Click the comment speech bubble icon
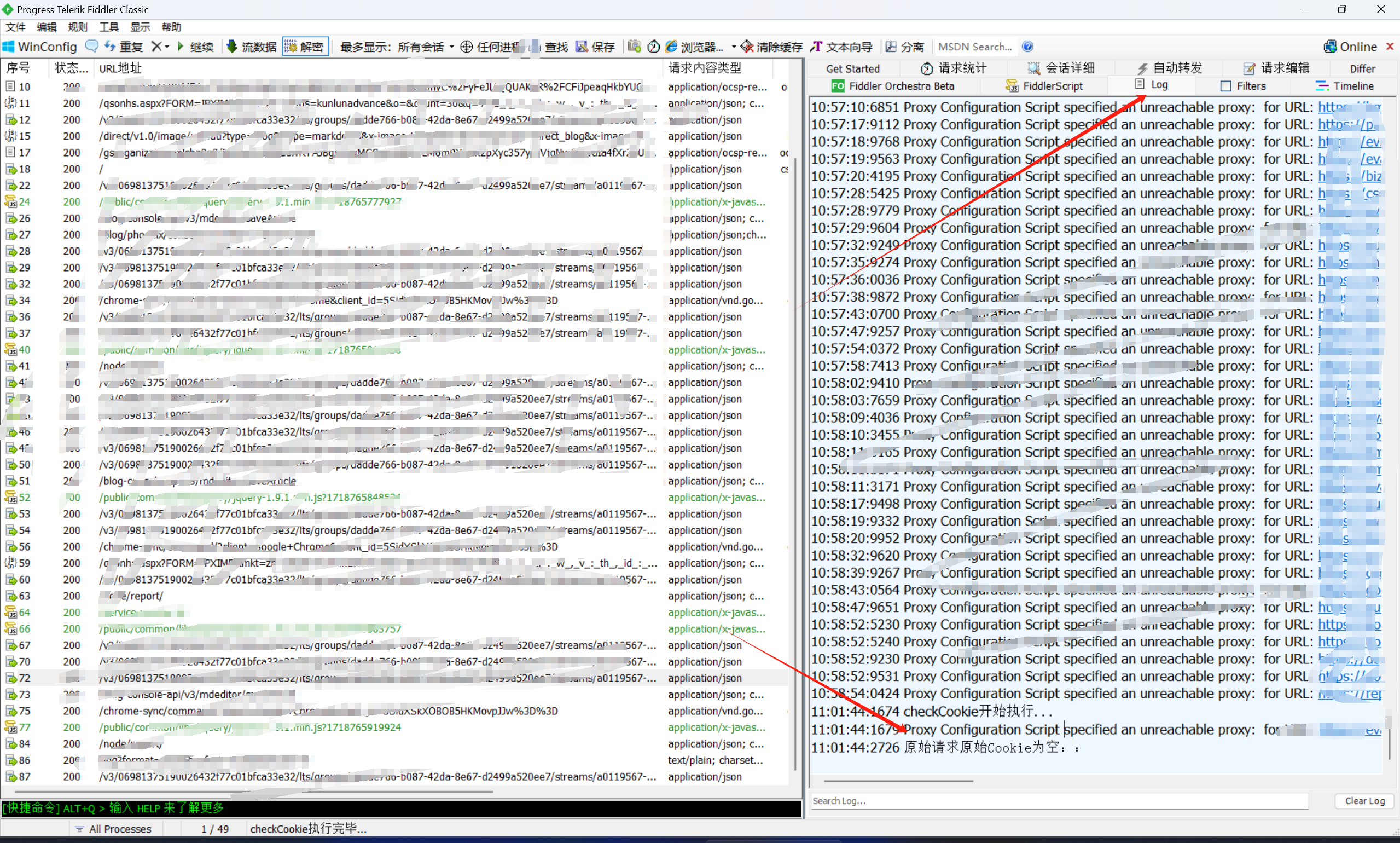 (91, 46)
